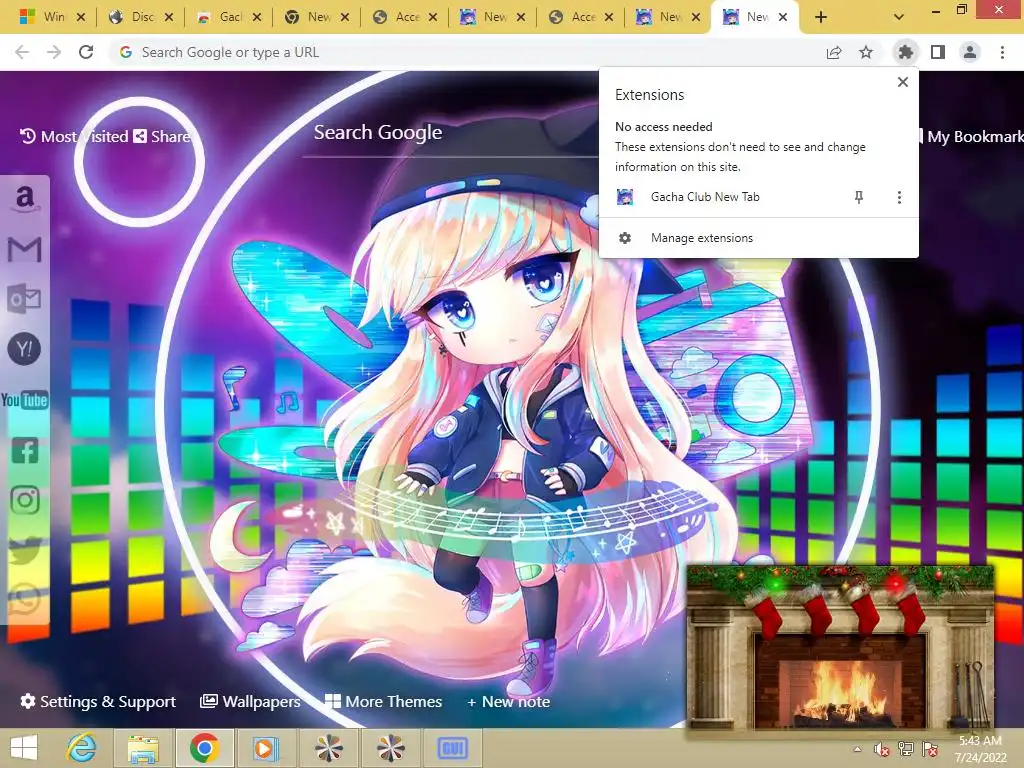Image resolution: width=1024 pixels, height=768 pixels.
Task: Open Settings & Support
Action: tap(98, 701)
